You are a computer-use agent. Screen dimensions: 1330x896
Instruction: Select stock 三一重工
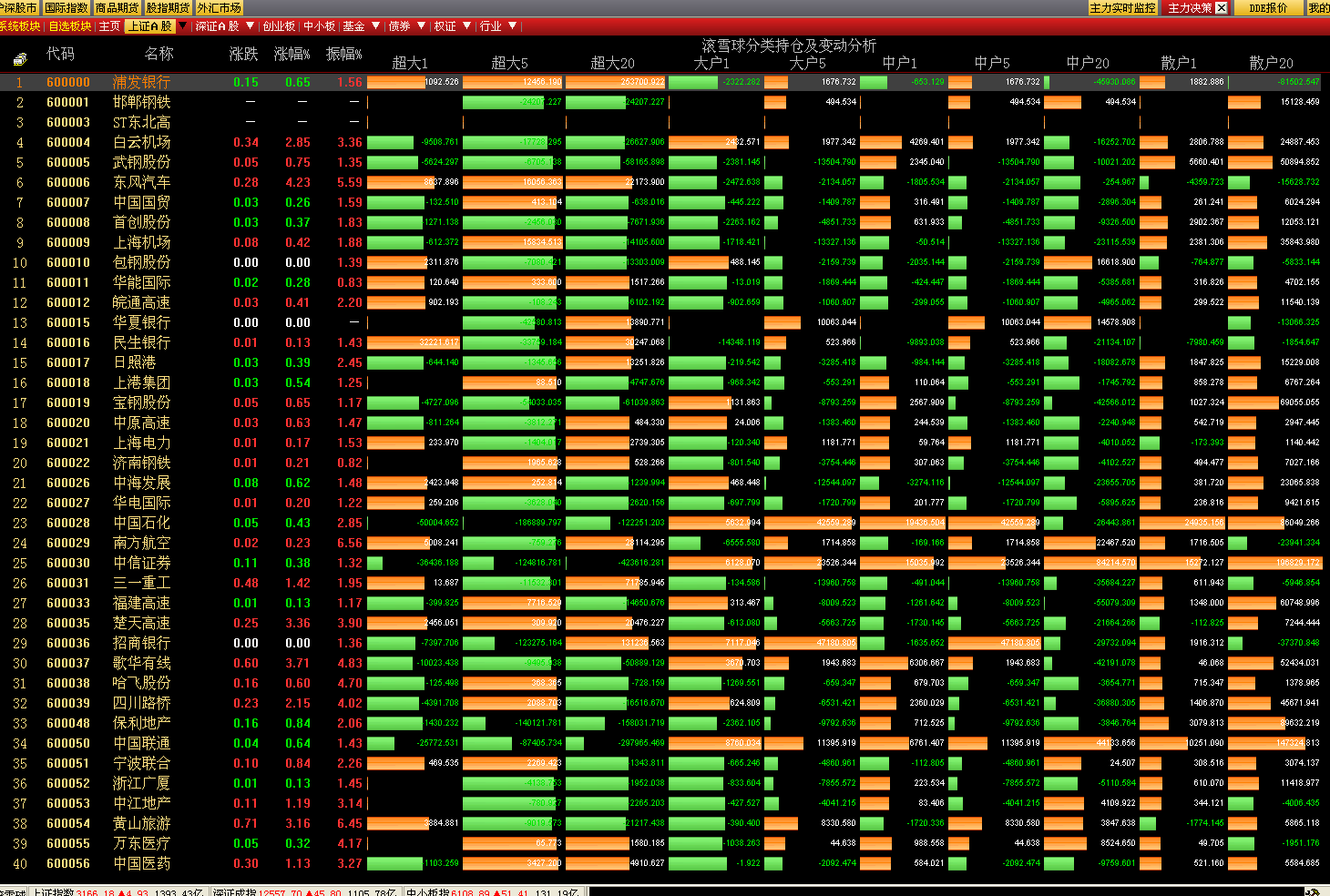pyautogui.click(x=141, y=583)
